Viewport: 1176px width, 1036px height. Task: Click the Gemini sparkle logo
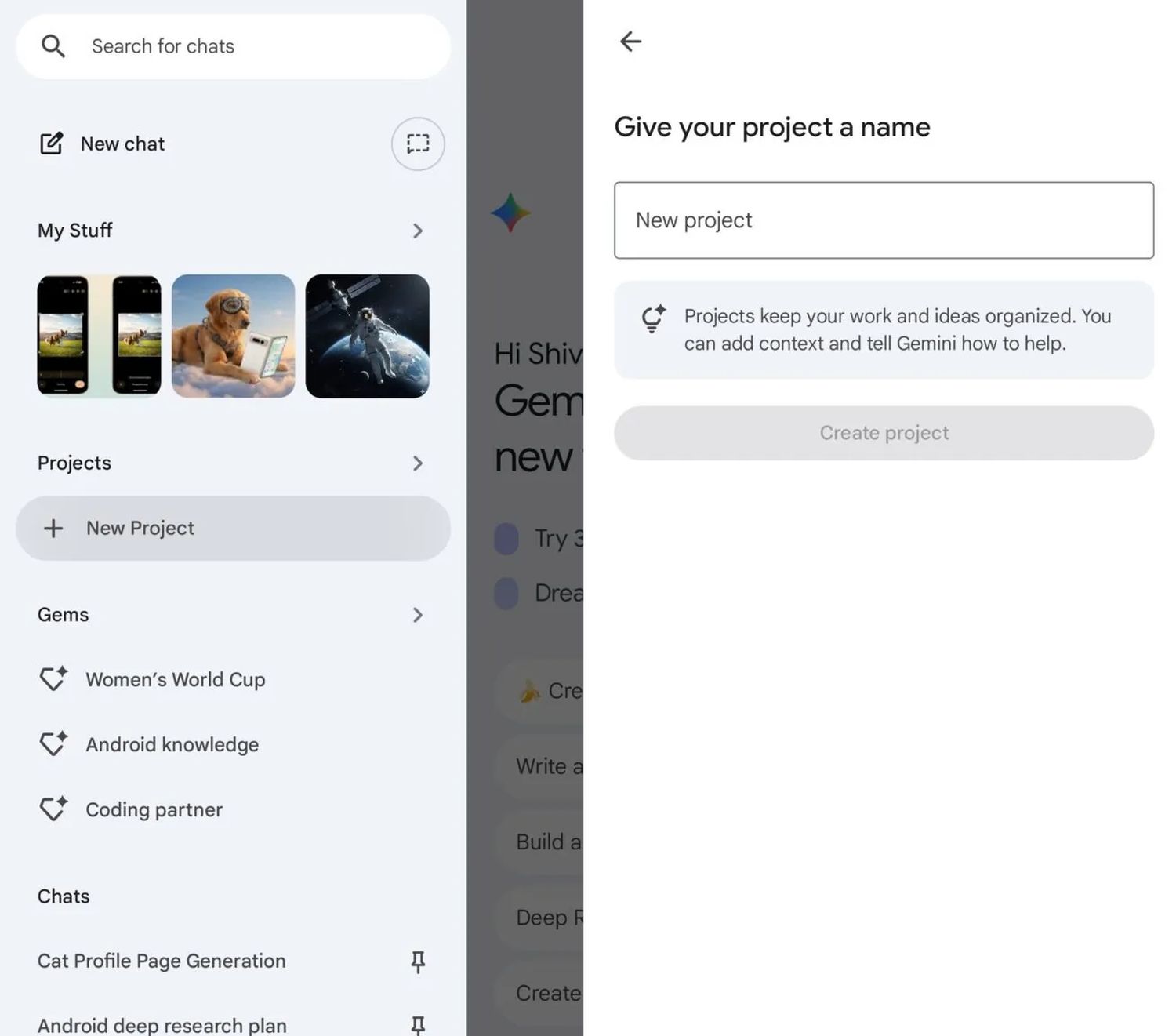(x=510, y=213)
